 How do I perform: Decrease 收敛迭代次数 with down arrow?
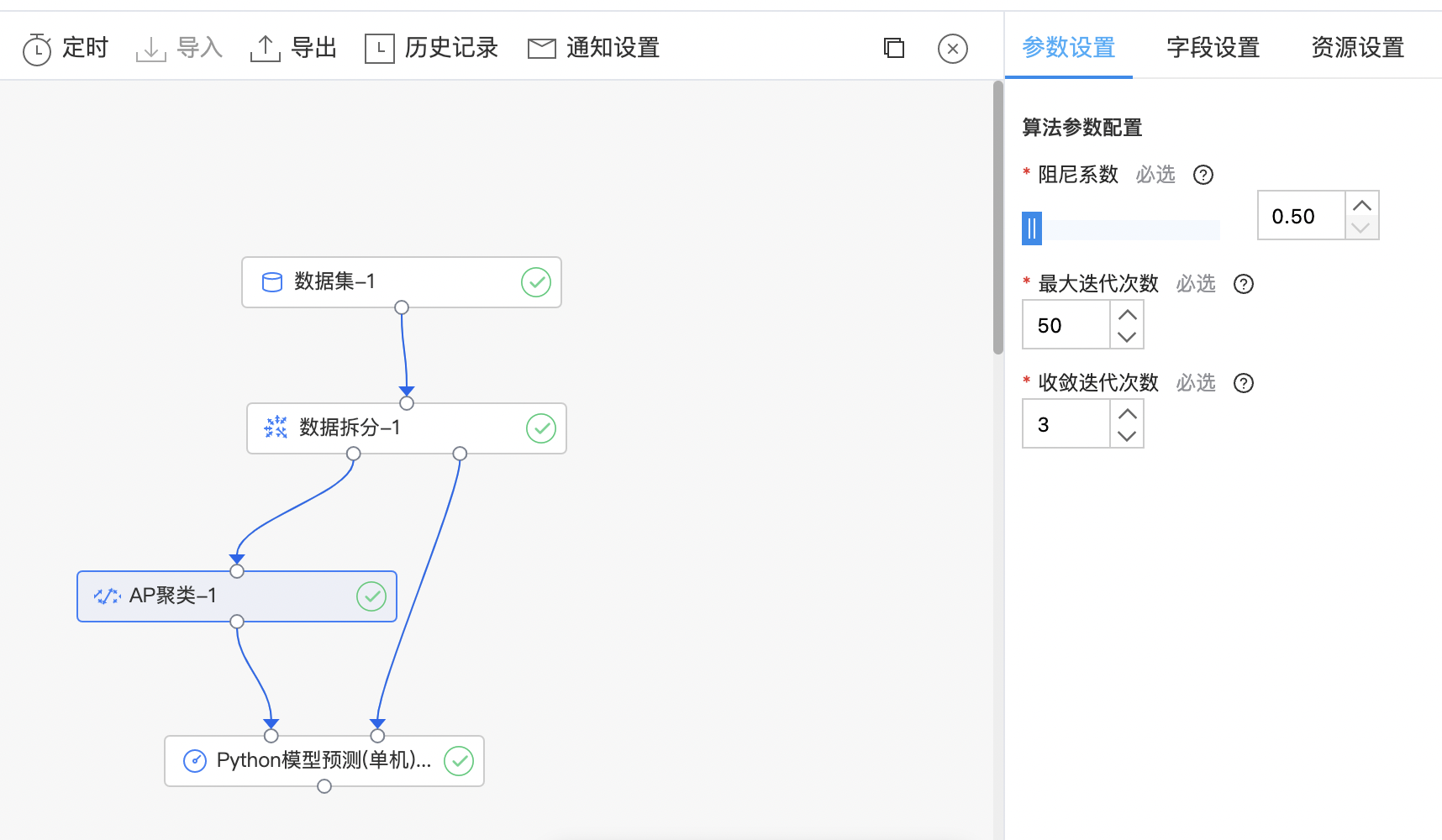[x=1127, y=436]
